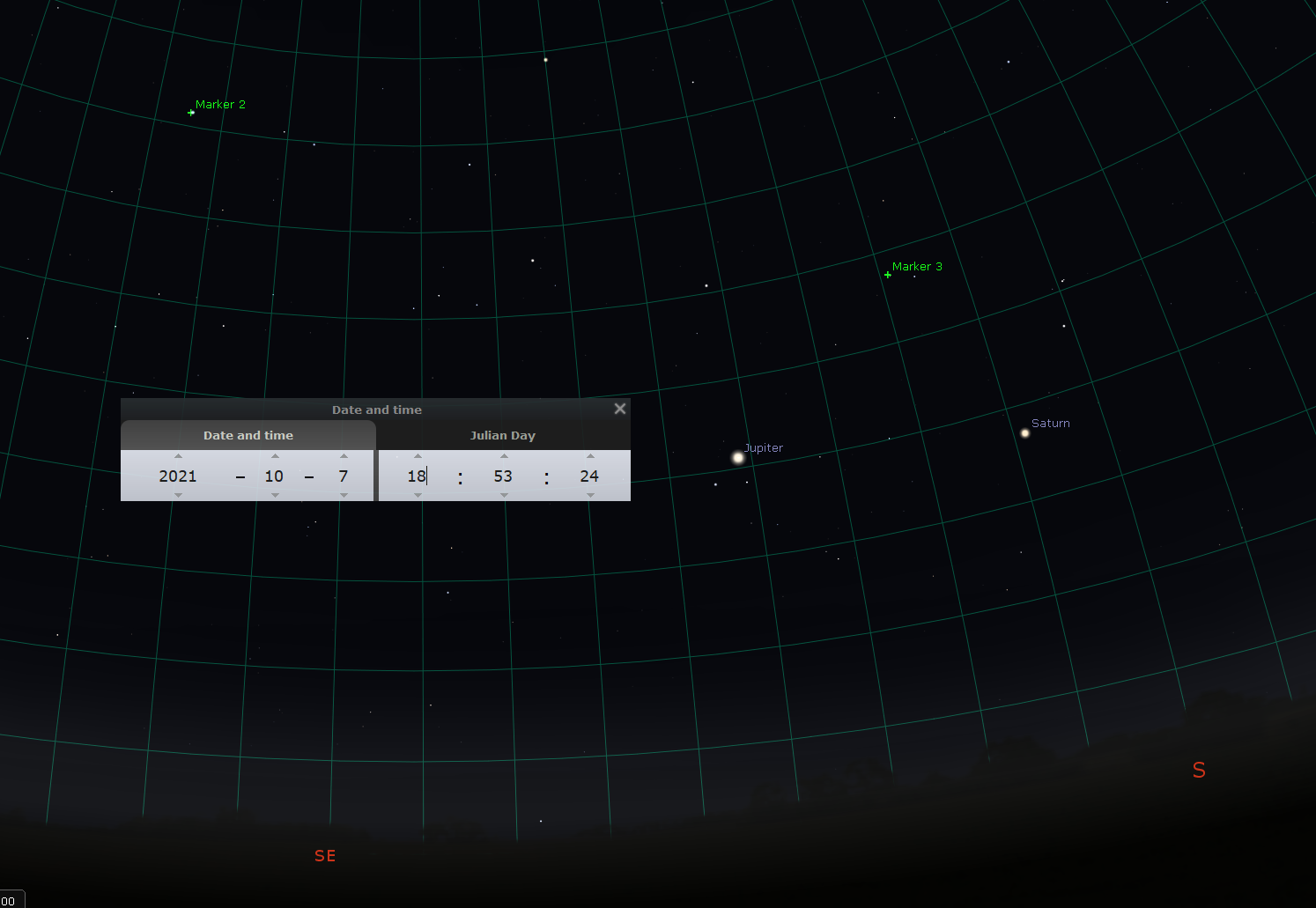1316x908 pixels.
Task: Raise the hour with the up arrow
Action: point(418,456)
